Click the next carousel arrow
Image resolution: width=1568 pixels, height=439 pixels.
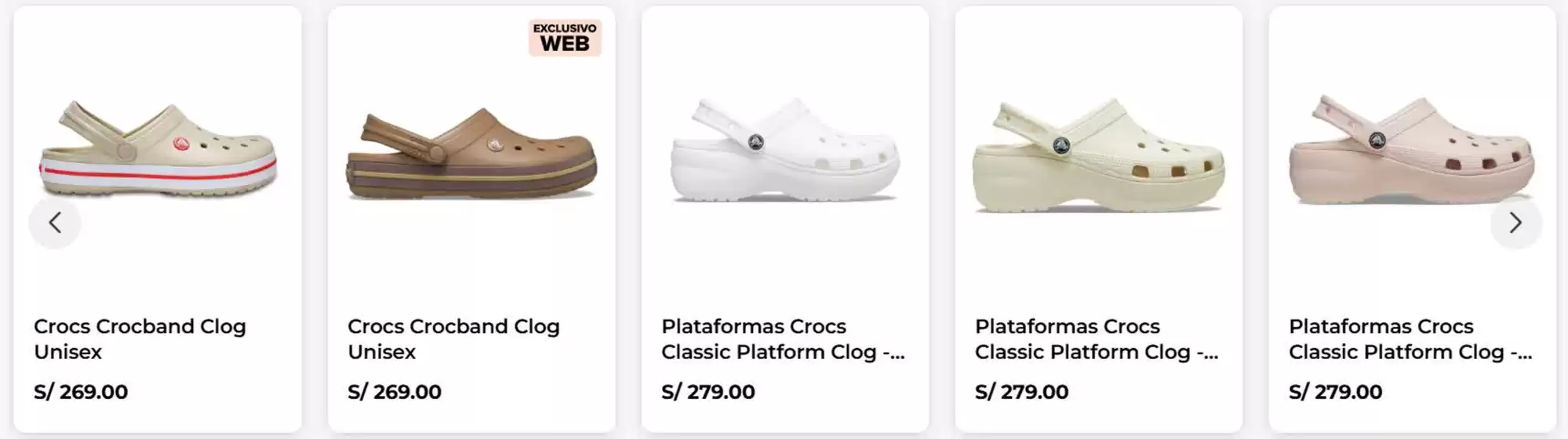[1515, 223]
